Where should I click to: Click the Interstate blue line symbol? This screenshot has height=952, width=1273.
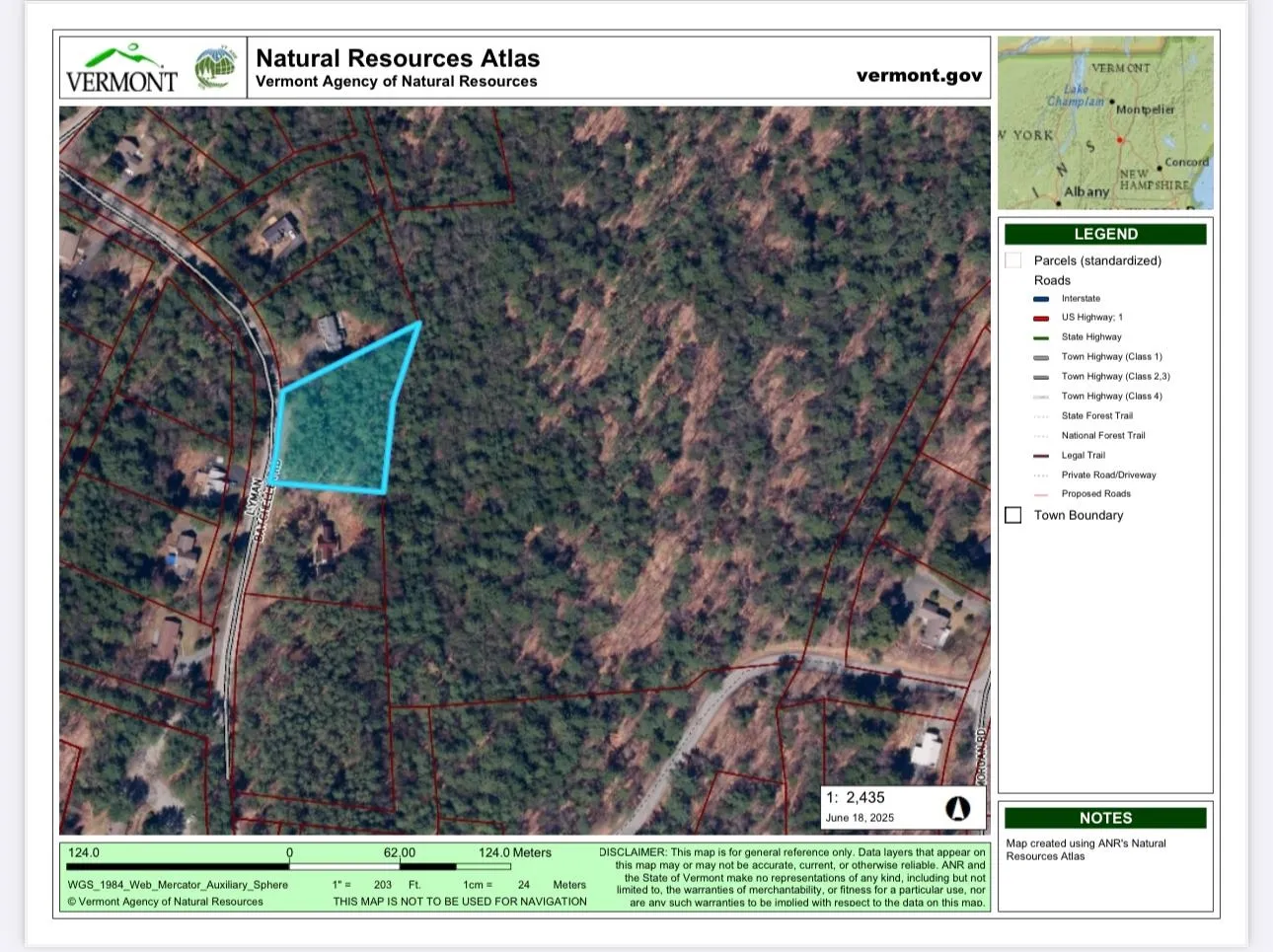(1041, 299)
